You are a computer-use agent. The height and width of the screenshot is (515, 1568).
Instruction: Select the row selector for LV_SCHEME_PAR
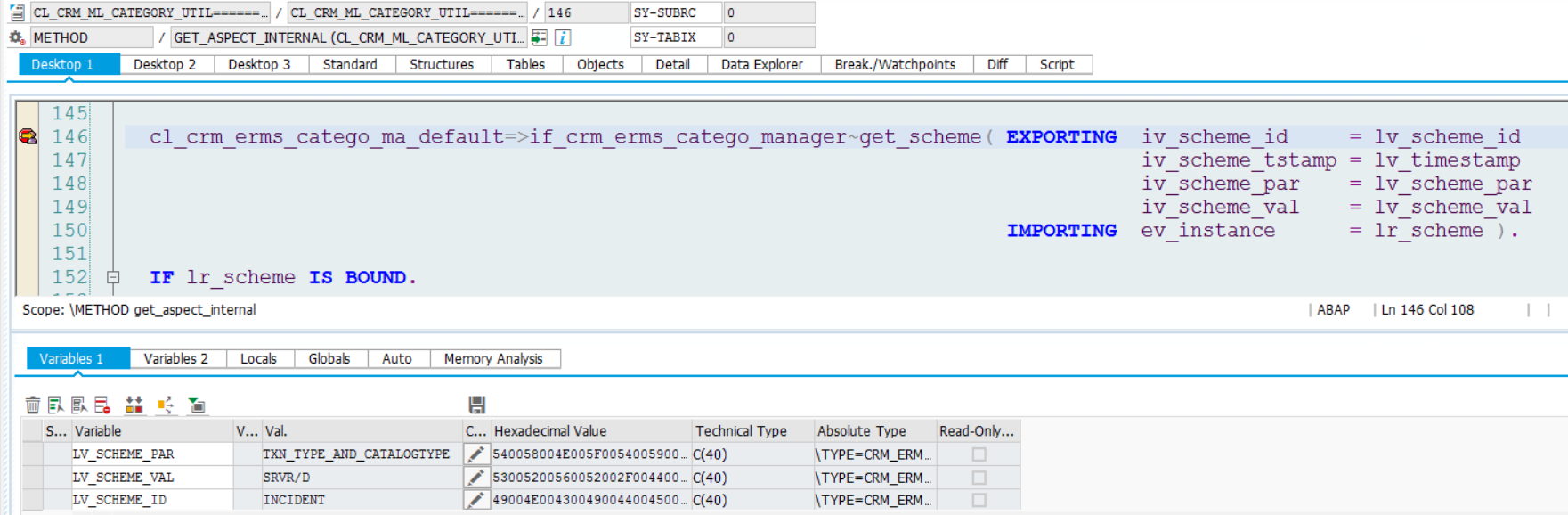[x=33, y=454]
